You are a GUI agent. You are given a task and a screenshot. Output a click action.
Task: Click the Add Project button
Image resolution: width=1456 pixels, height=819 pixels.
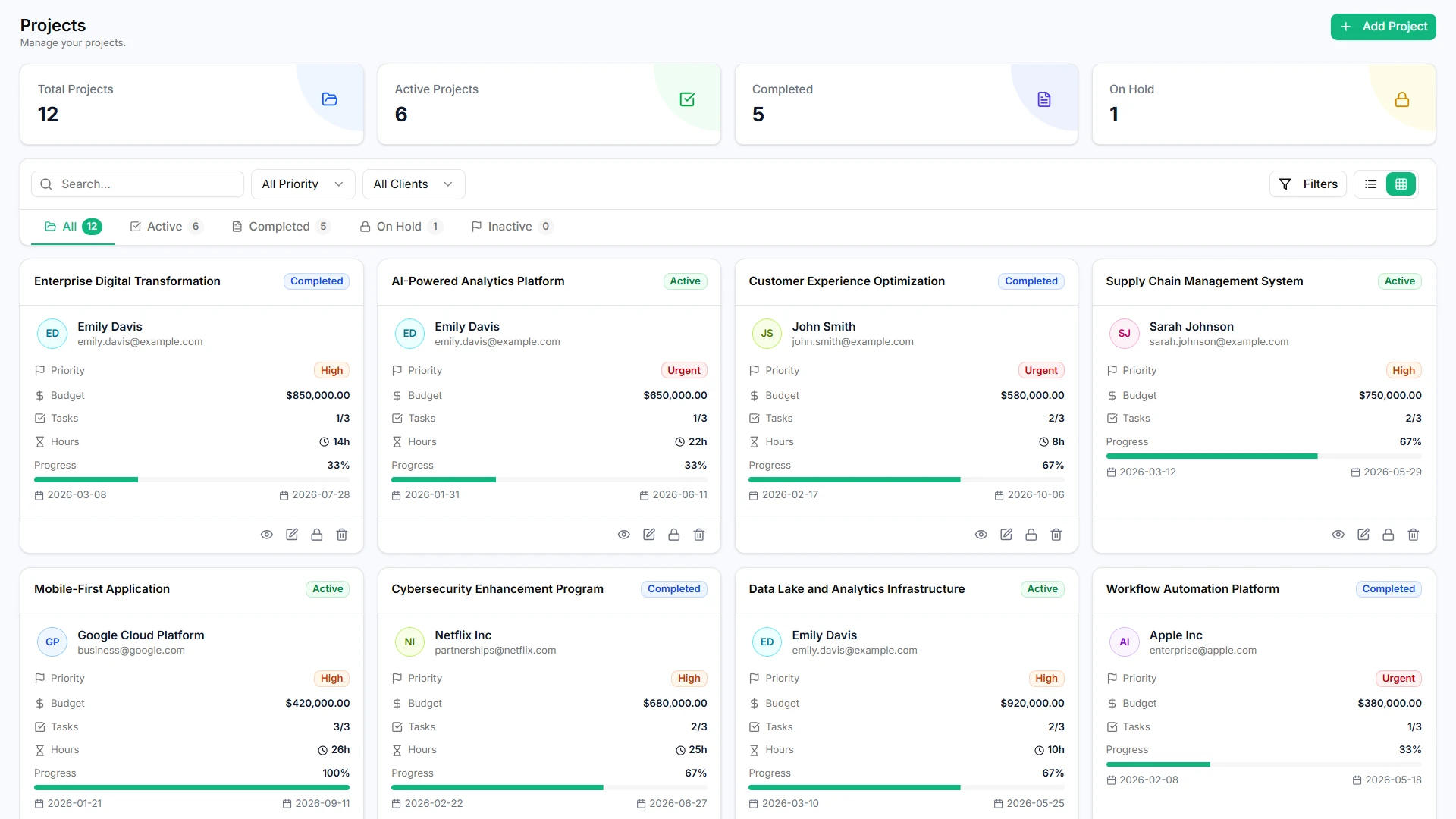1383,27
